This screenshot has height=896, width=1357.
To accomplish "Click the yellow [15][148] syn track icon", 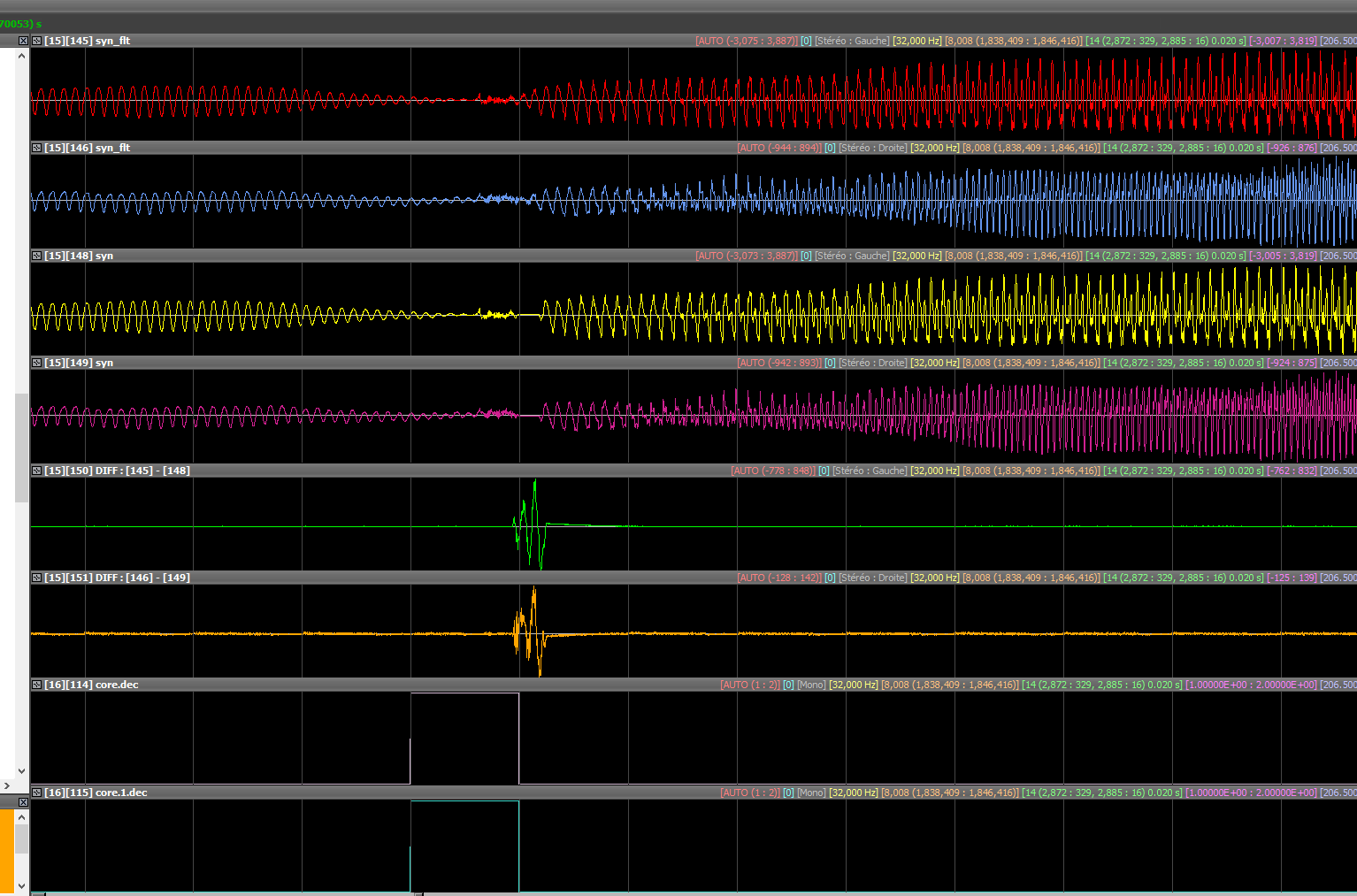I will click(x=37, y=256).
